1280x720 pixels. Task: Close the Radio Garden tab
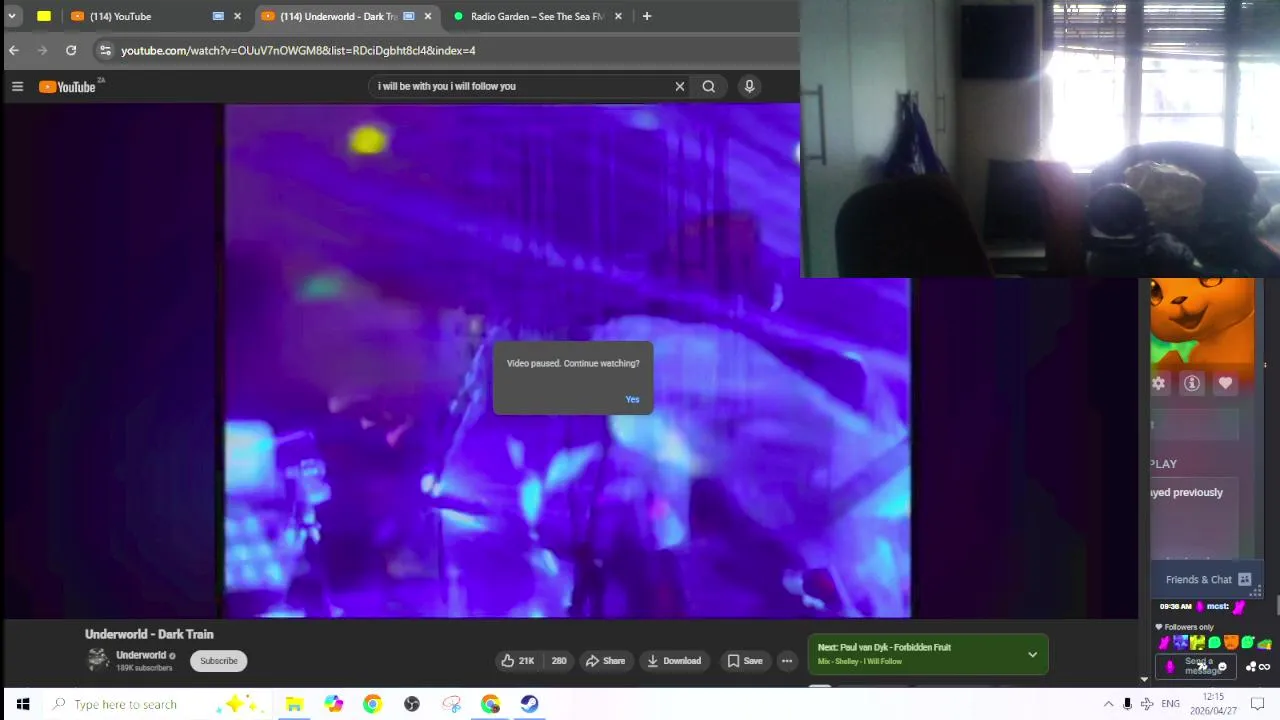point(618,16)
